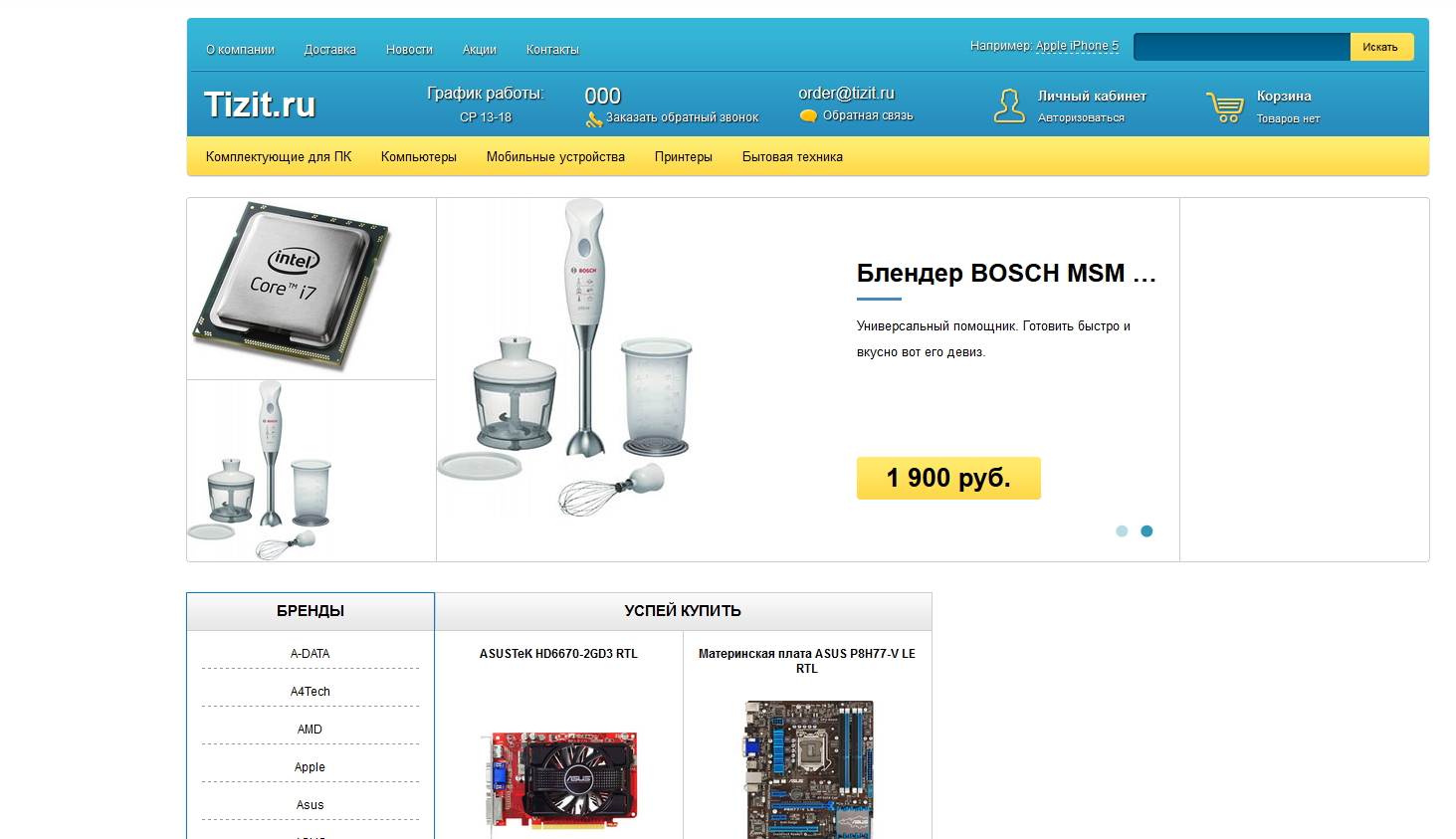The image size is (1456, 839).
Task: Open Комплектующие для ПК category
Action: 279,157
